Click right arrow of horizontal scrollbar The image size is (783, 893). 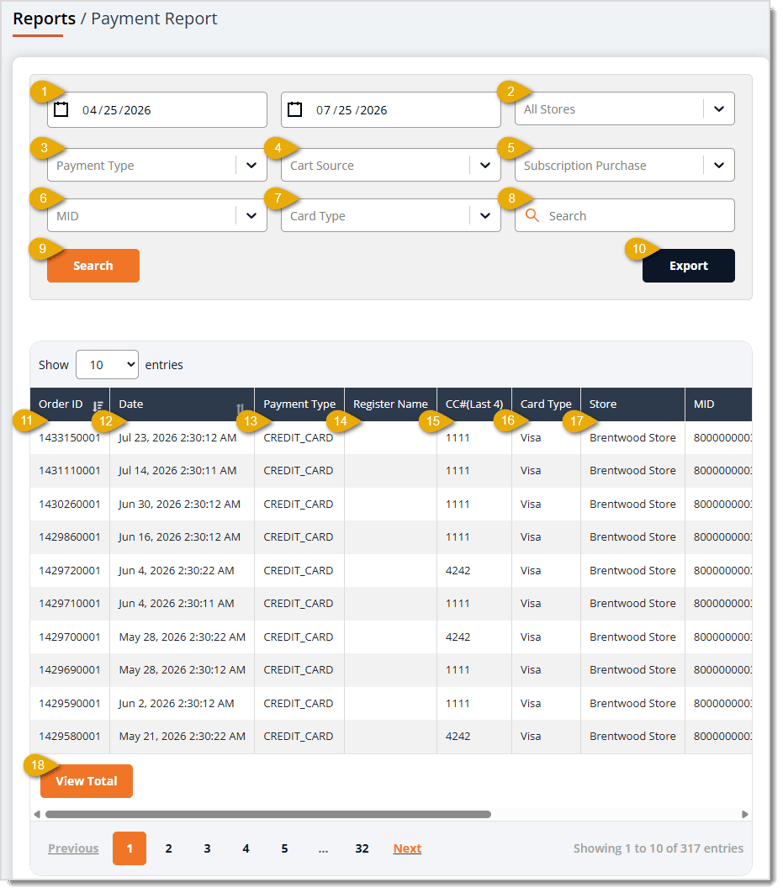tap(745, 814)
